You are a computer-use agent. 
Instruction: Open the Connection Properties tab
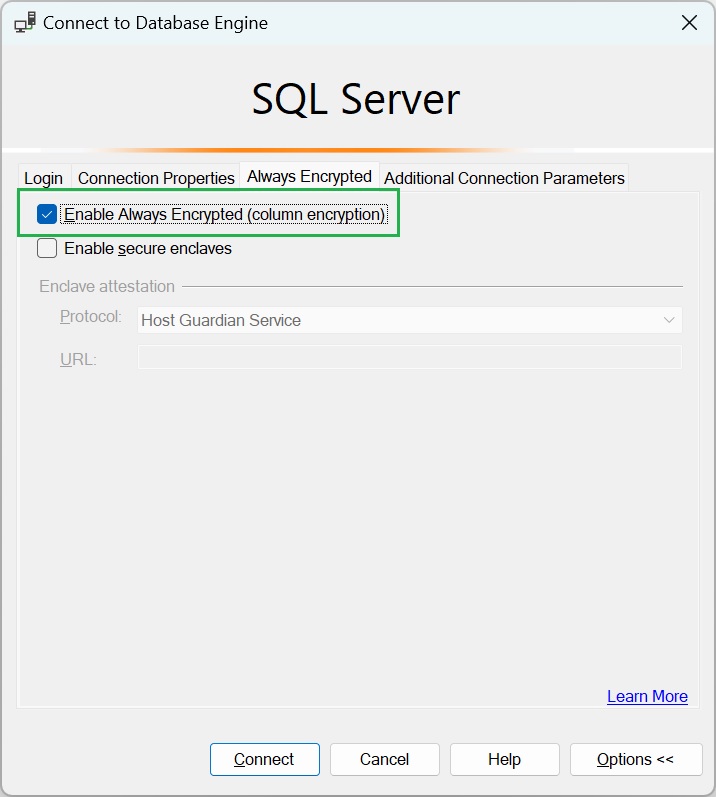point(156,178)
